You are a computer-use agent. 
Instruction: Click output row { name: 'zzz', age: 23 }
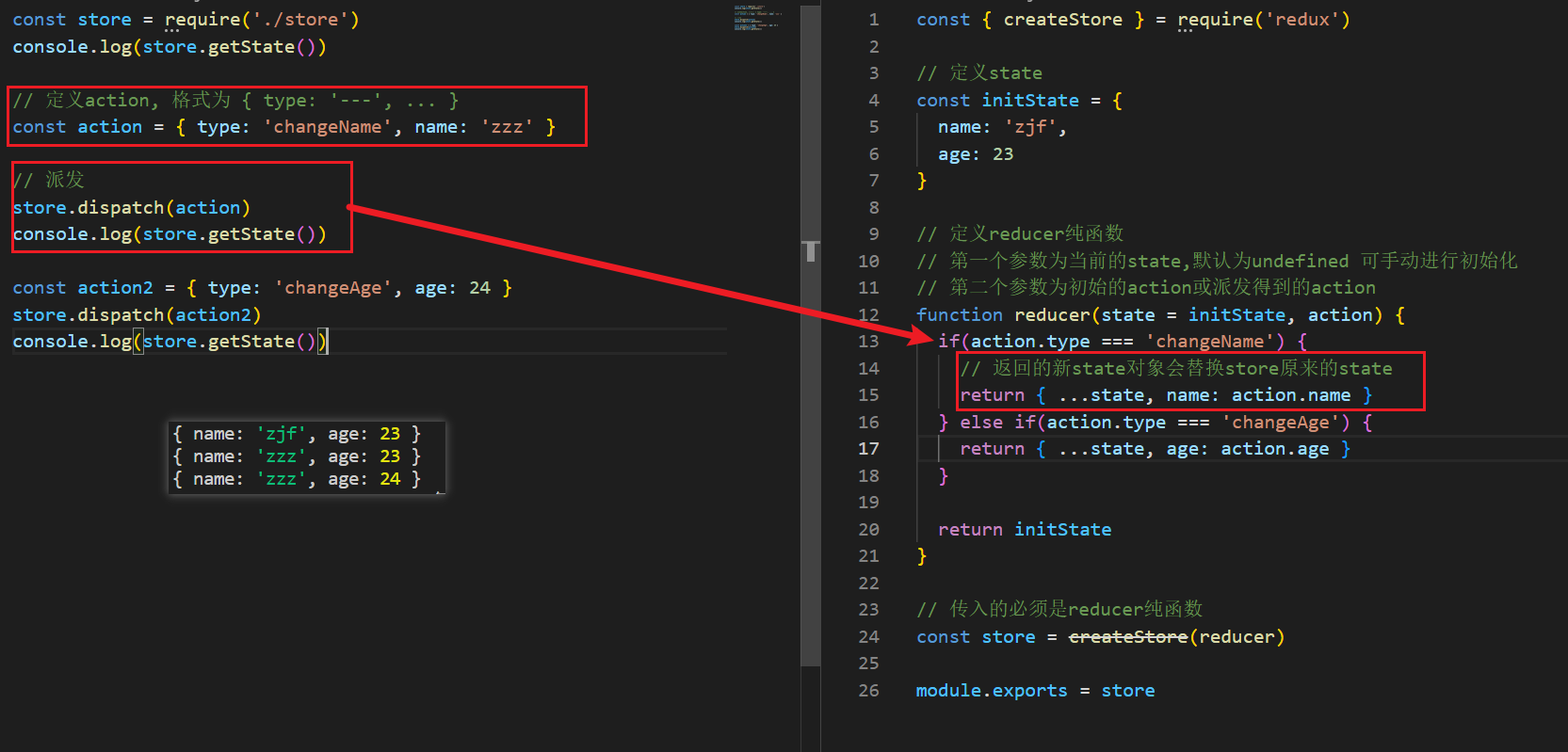coord(297,456)
